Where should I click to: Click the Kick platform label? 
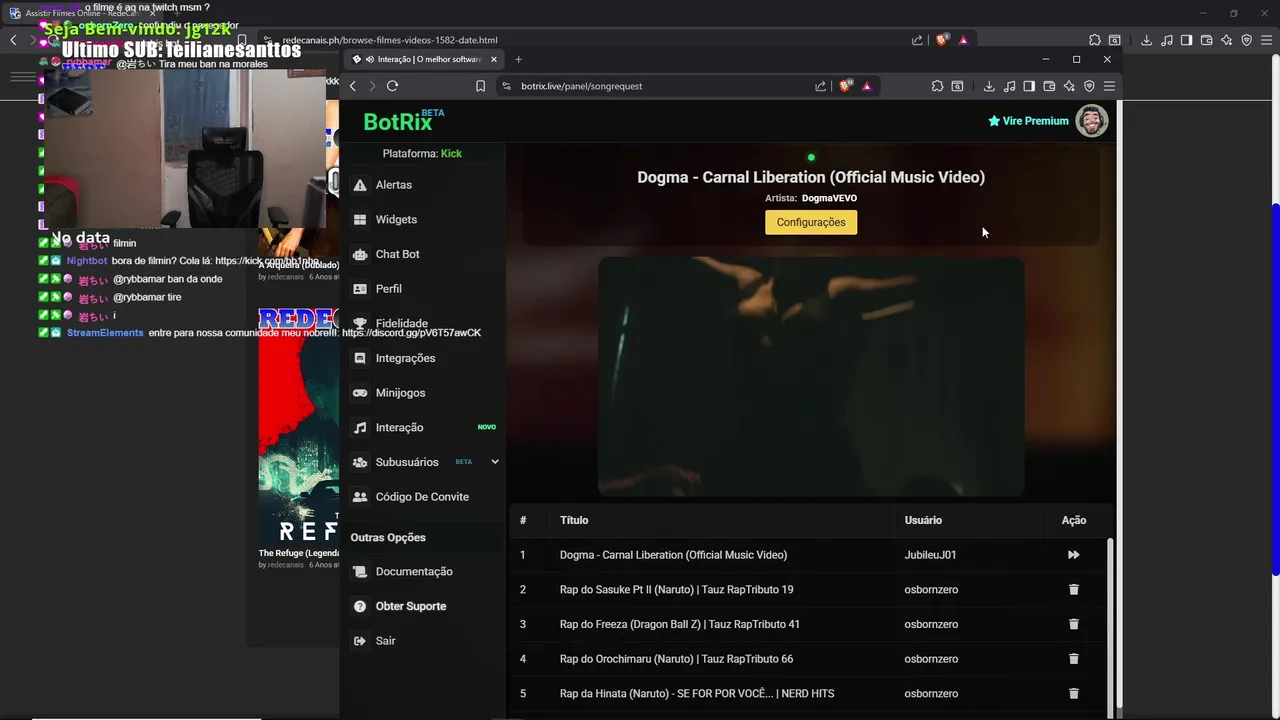tap(451, 154)
